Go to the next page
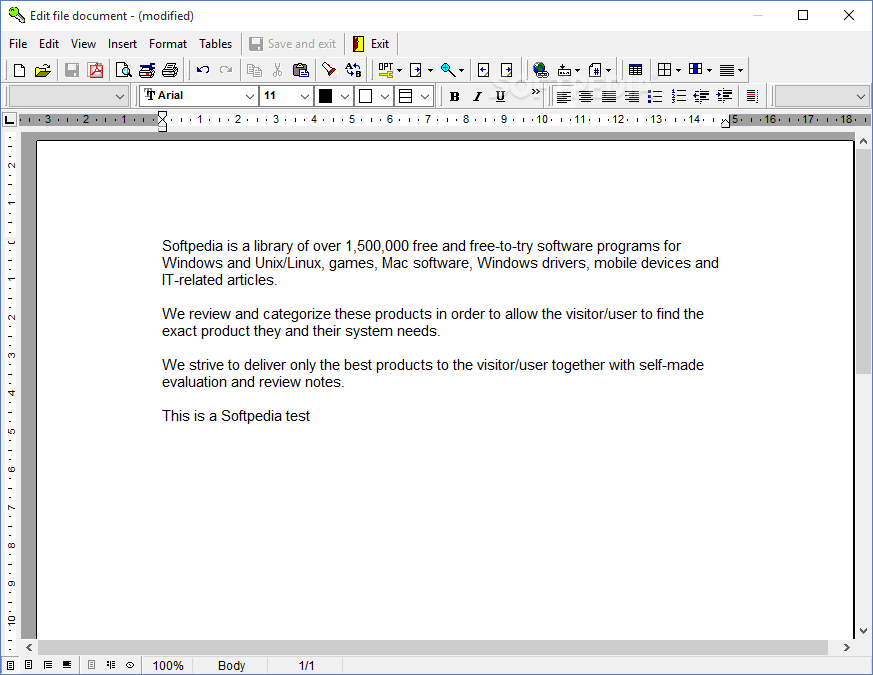 click(507, 70)
